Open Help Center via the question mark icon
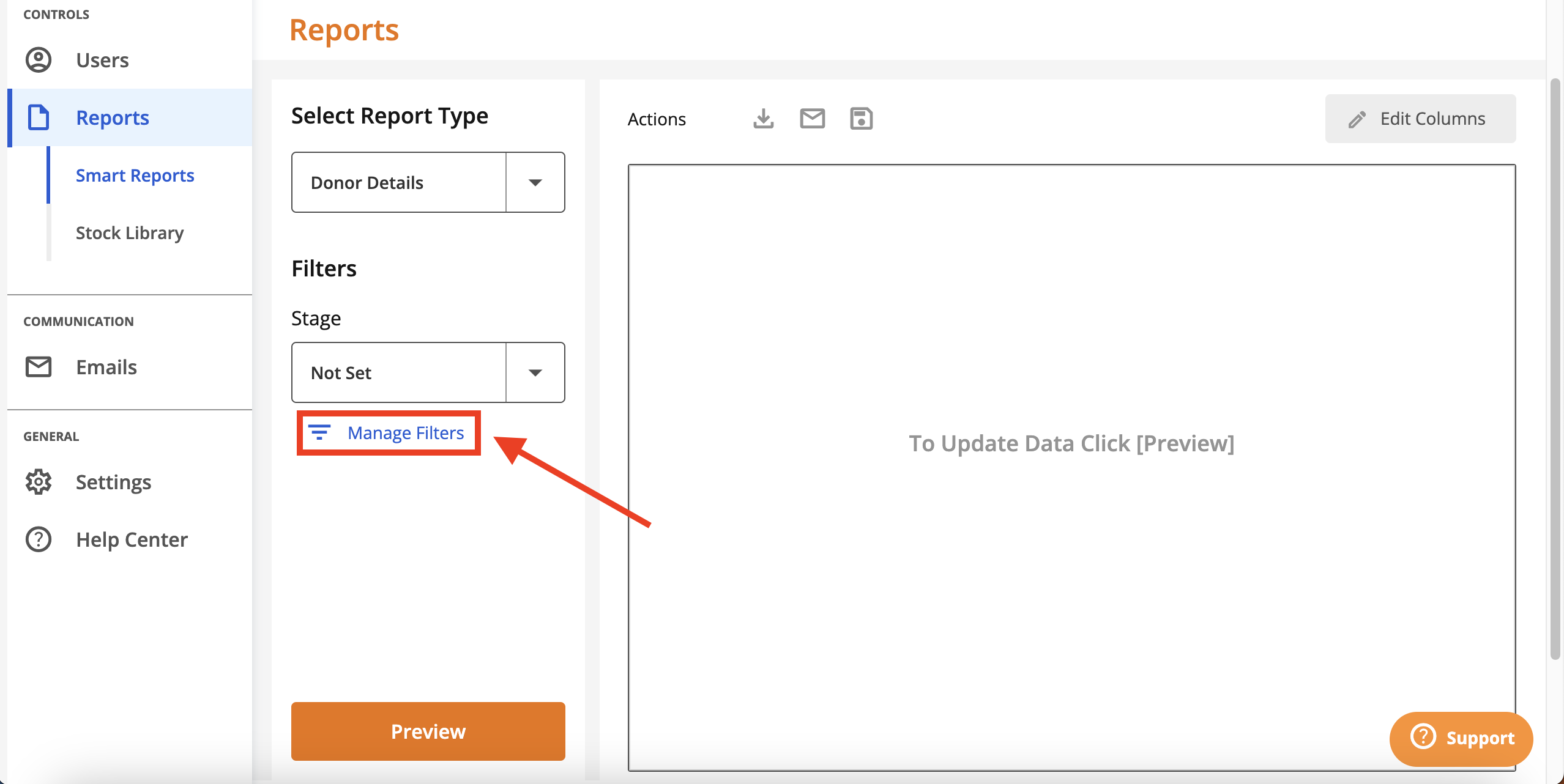 tap(38, 539)
